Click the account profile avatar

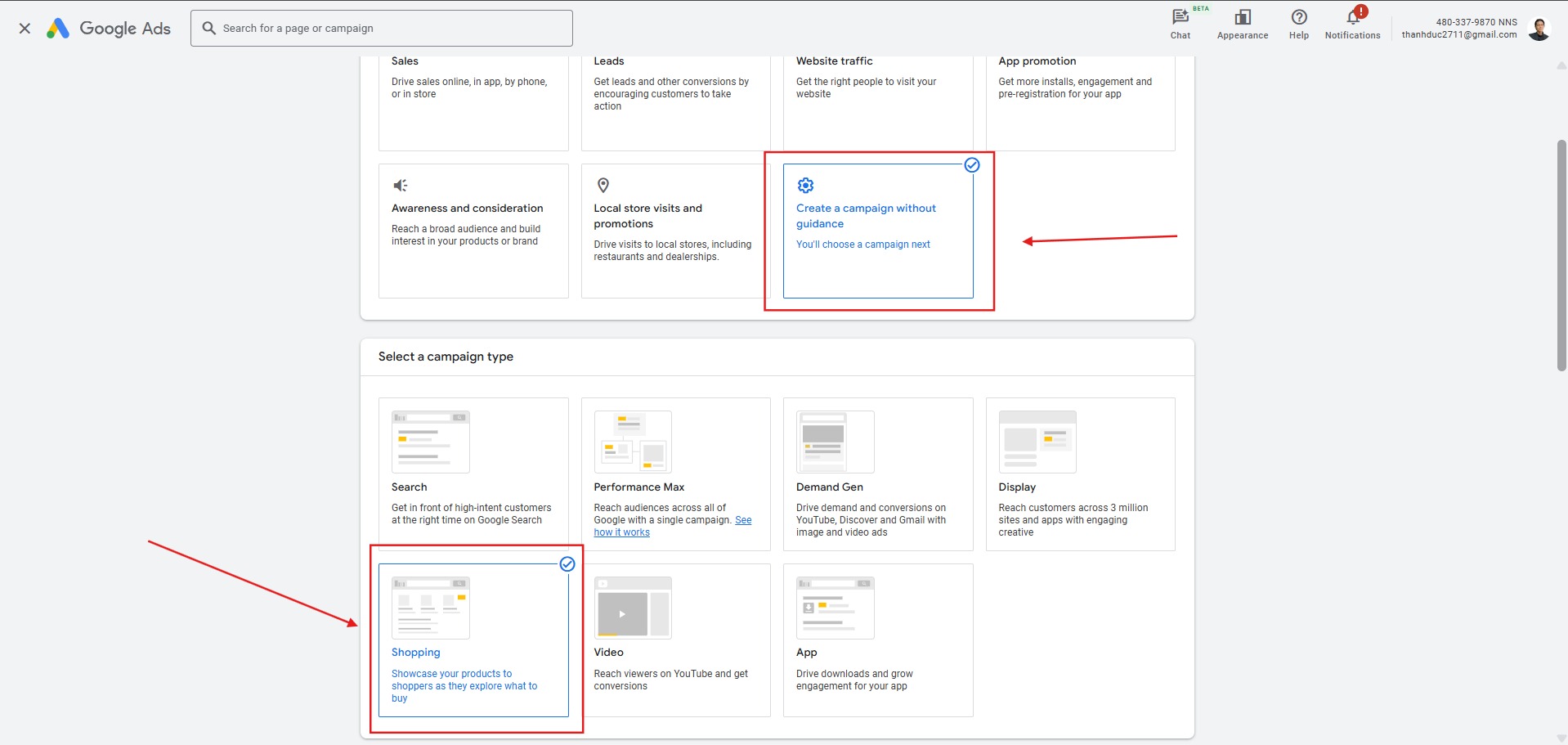1539,29
